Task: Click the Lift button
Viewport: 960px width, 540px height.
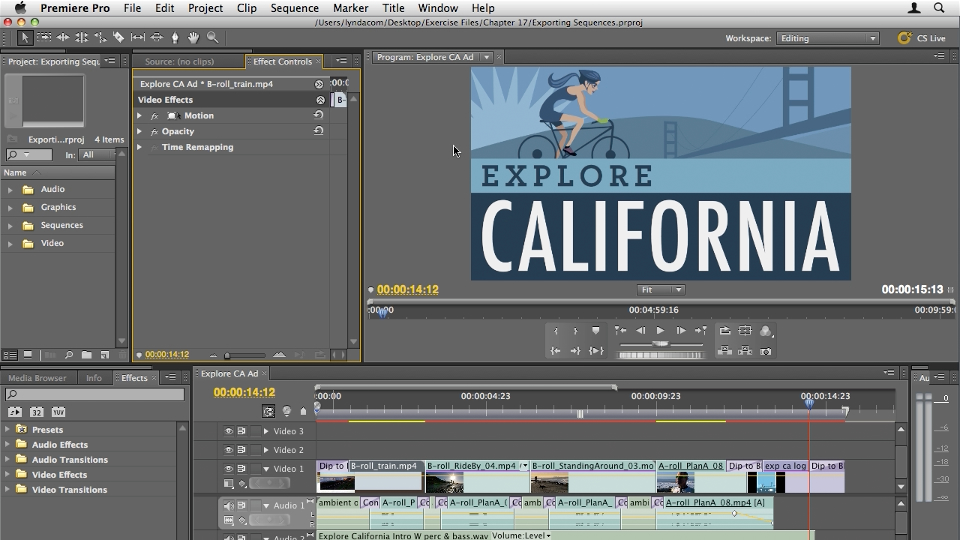Action: pyautogui.click(x=725, y=351)
